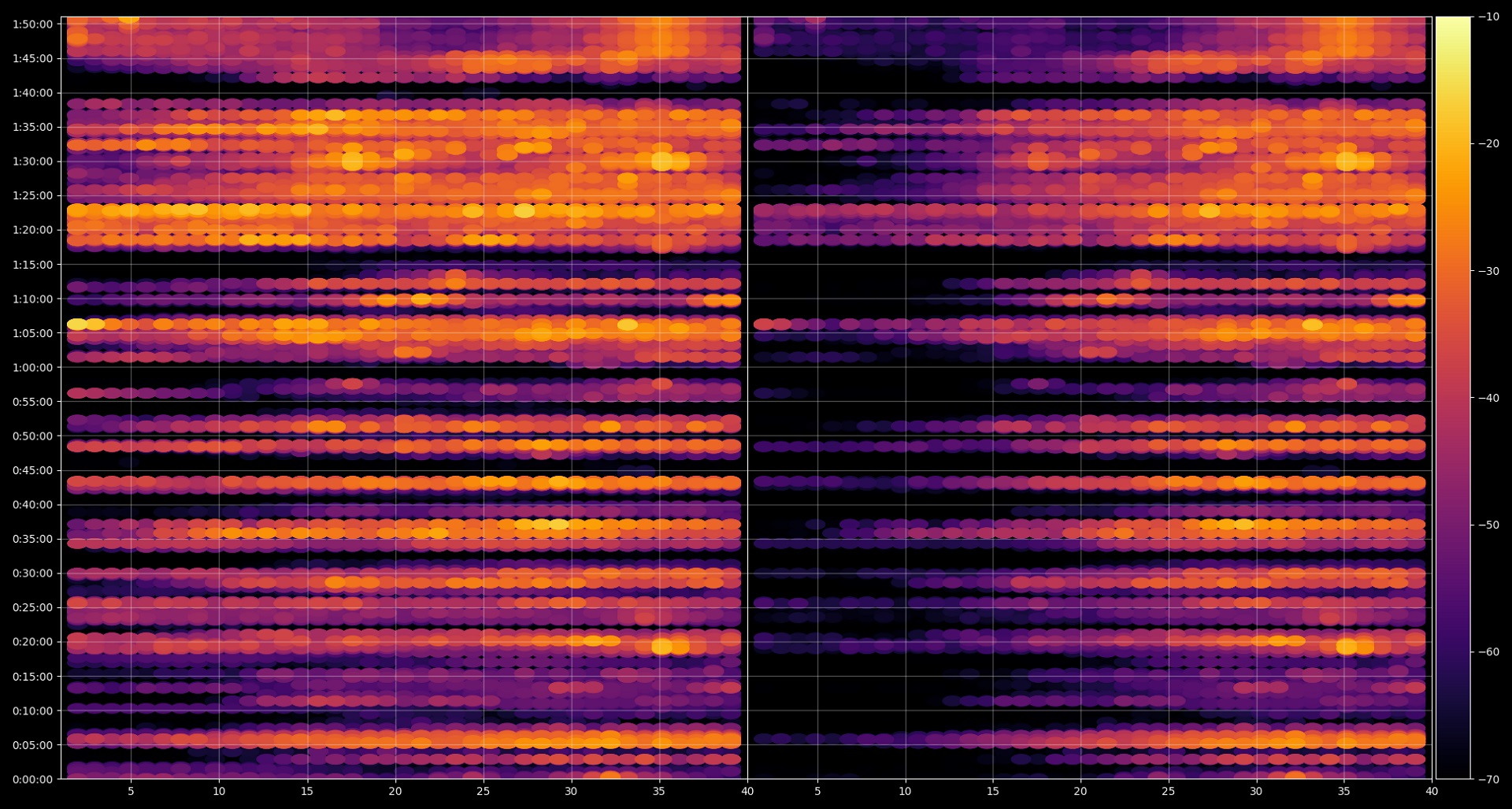Select the −30 colorbar value
This screenshot has width=1512, height=809.
[1488, 271]
